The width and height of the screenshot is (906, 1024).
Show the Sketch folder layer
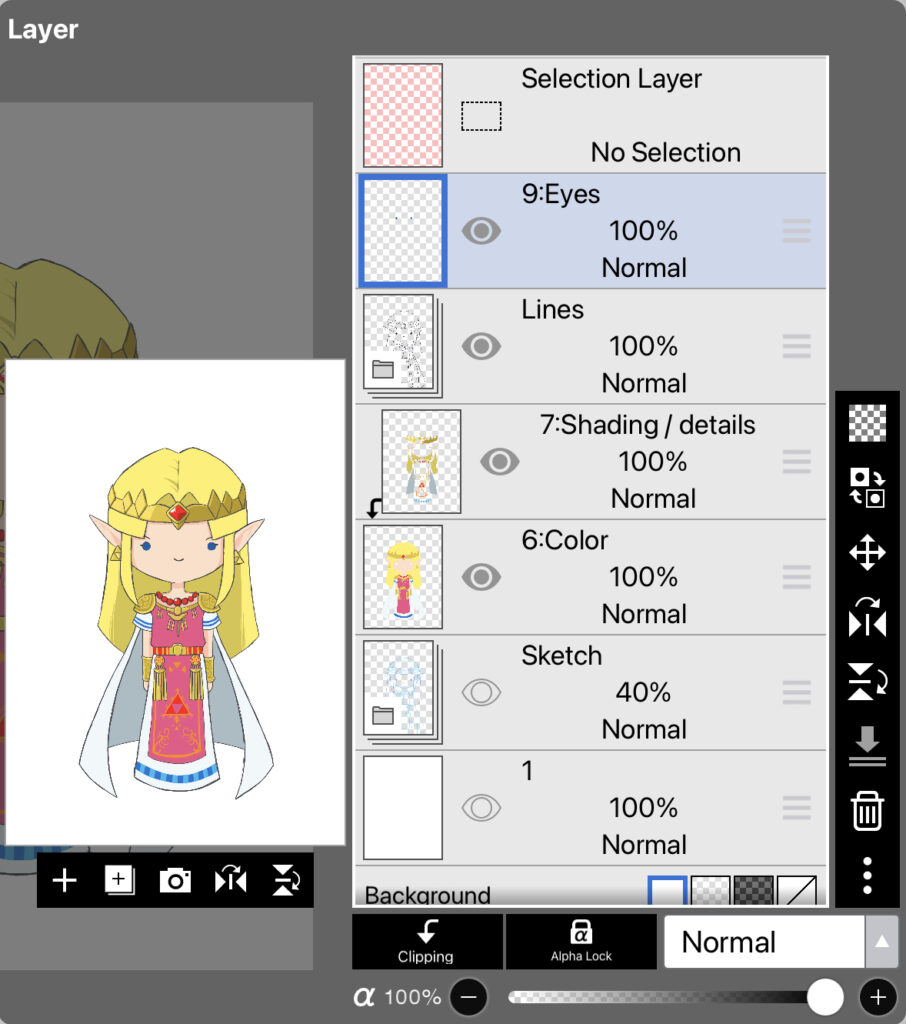point(481,693)
